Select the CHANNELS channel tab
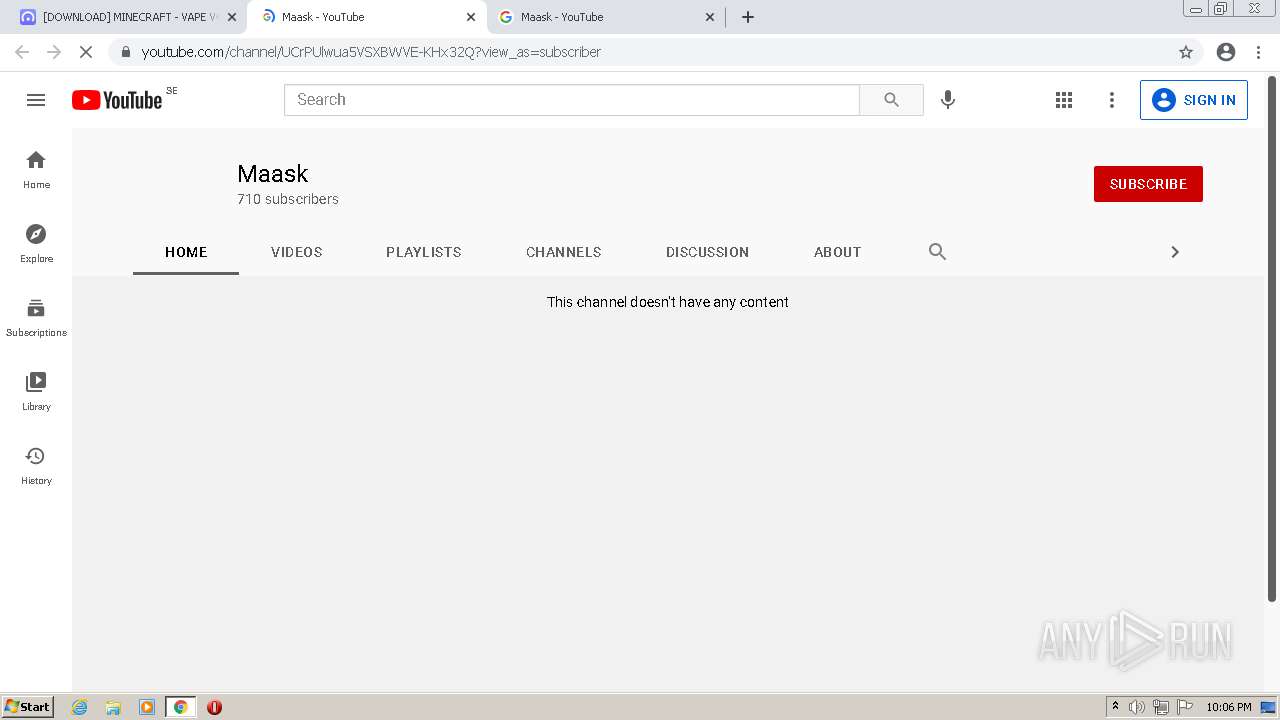The height and width of the screenshot is (720, 1280). [x=564, y=252]
